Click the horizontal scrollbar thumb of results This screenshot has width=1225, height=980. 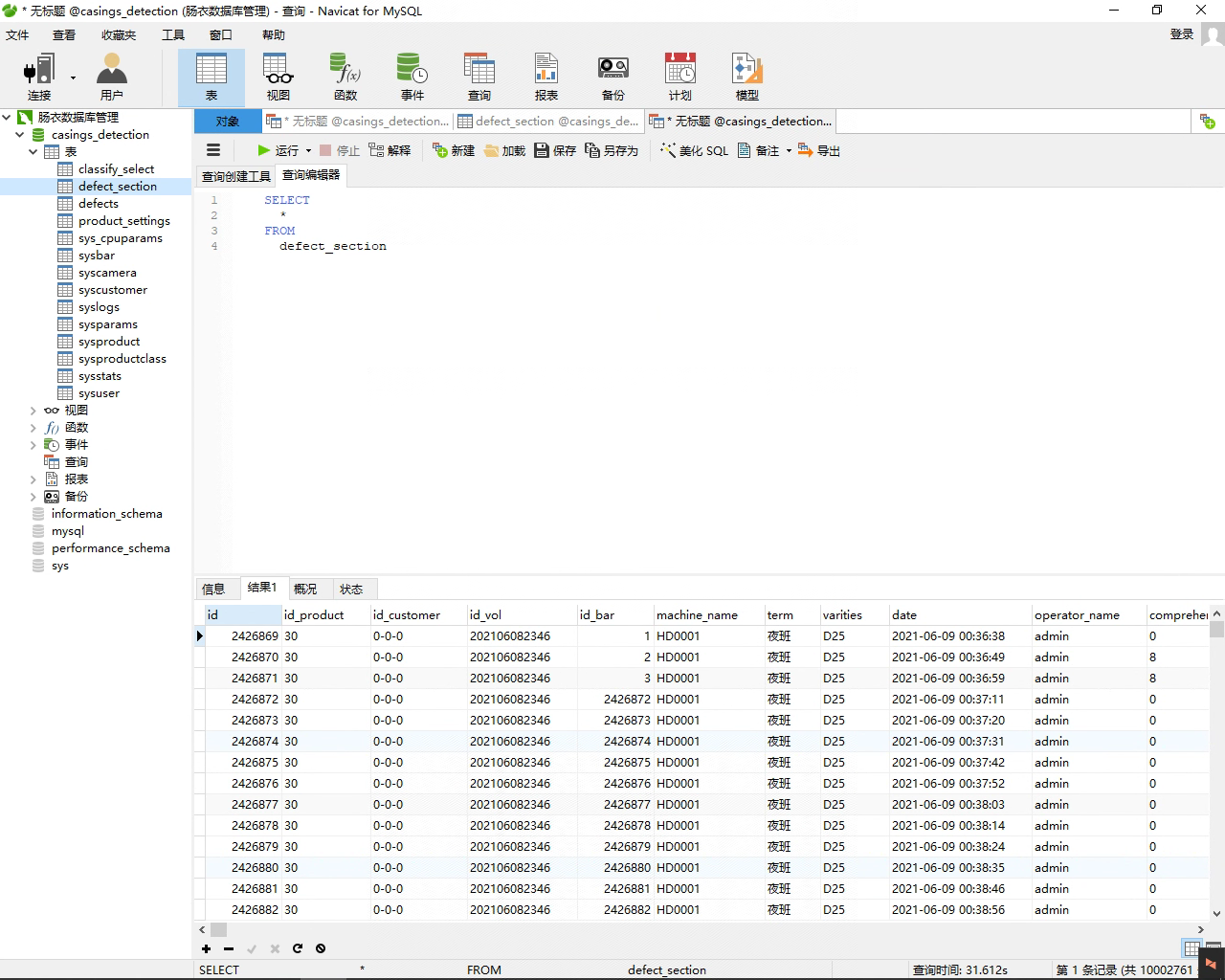[219, 929]
